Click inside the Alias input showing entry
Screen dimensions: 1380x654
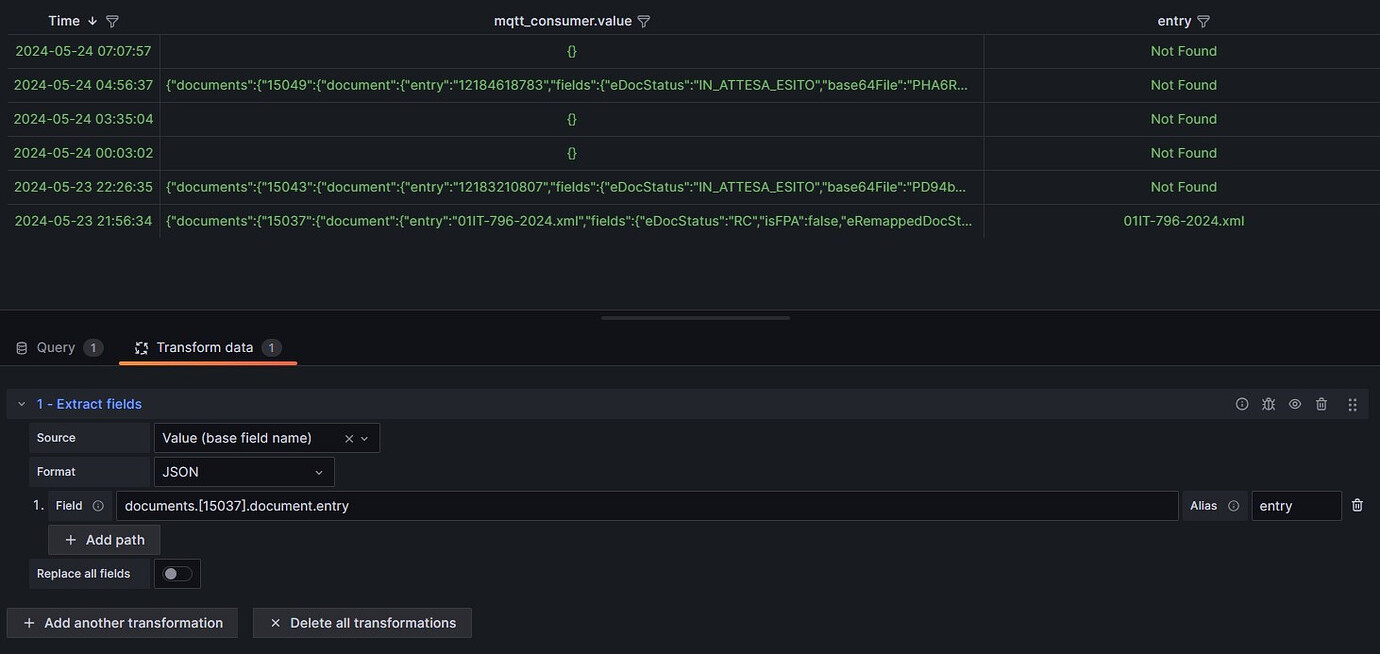(1296, 505)
